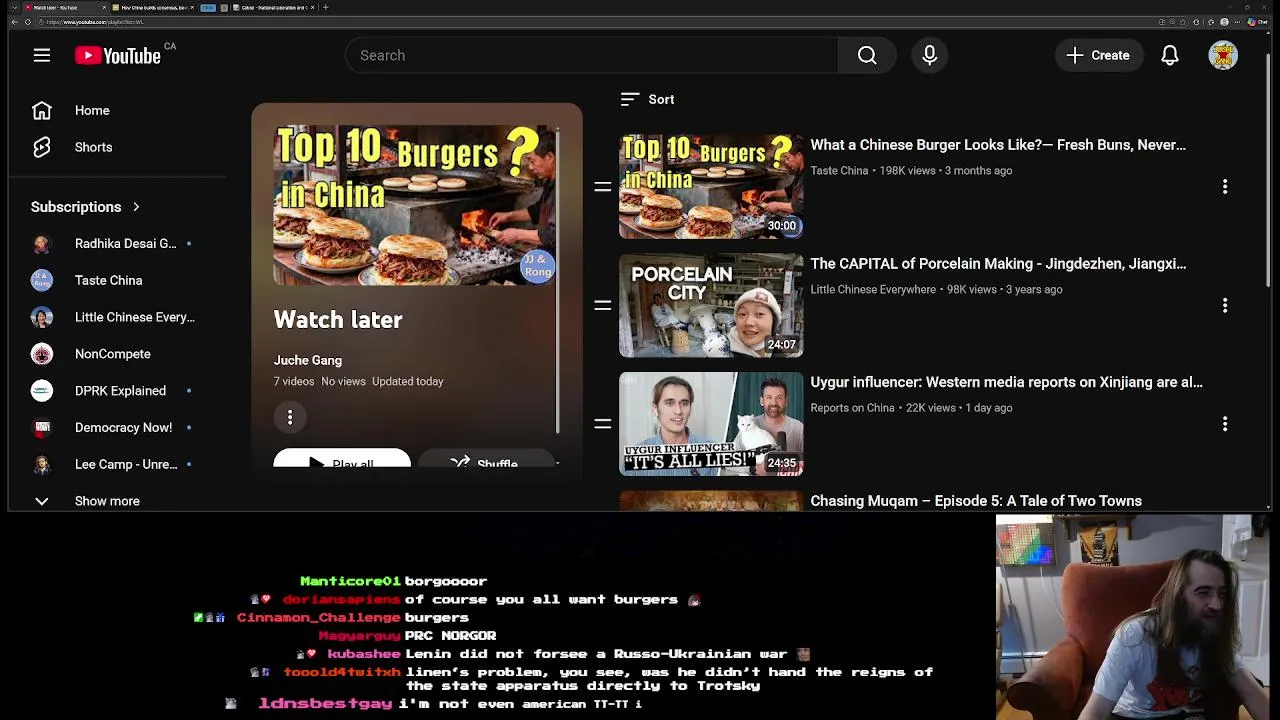Viewport: 1280px width, 720px height.
Task: Open Radhika Desai channel avatar
Action: pos(41,244)
